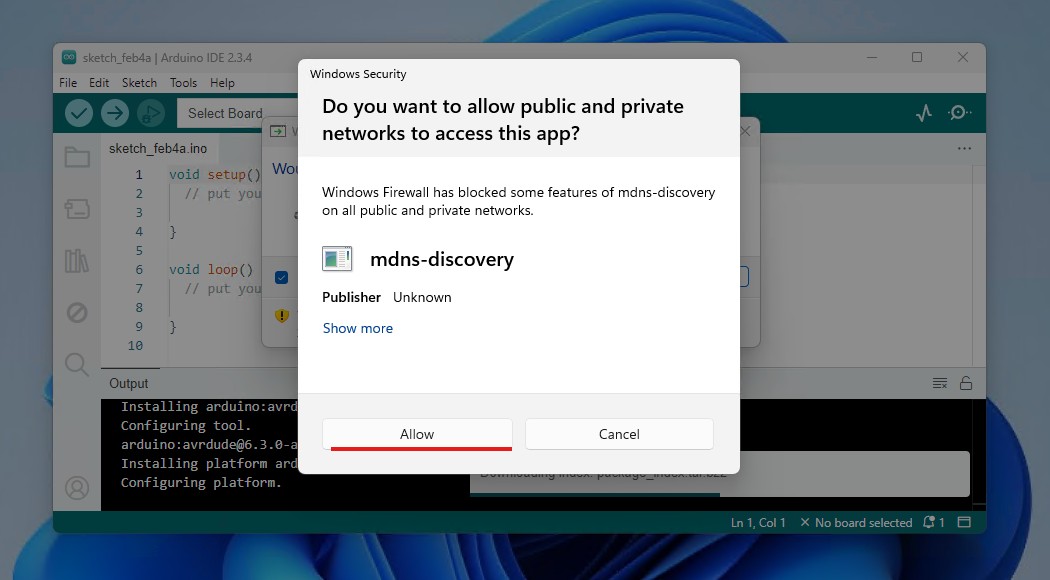Open the Serial Plotter
Viewport: 1050px width, 580px height.
point(924,113)
